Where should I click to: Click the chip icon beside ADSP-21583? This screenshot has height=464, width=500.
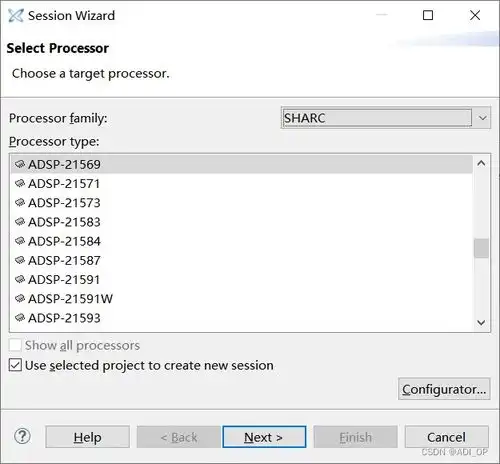click(x=20, y=221)
